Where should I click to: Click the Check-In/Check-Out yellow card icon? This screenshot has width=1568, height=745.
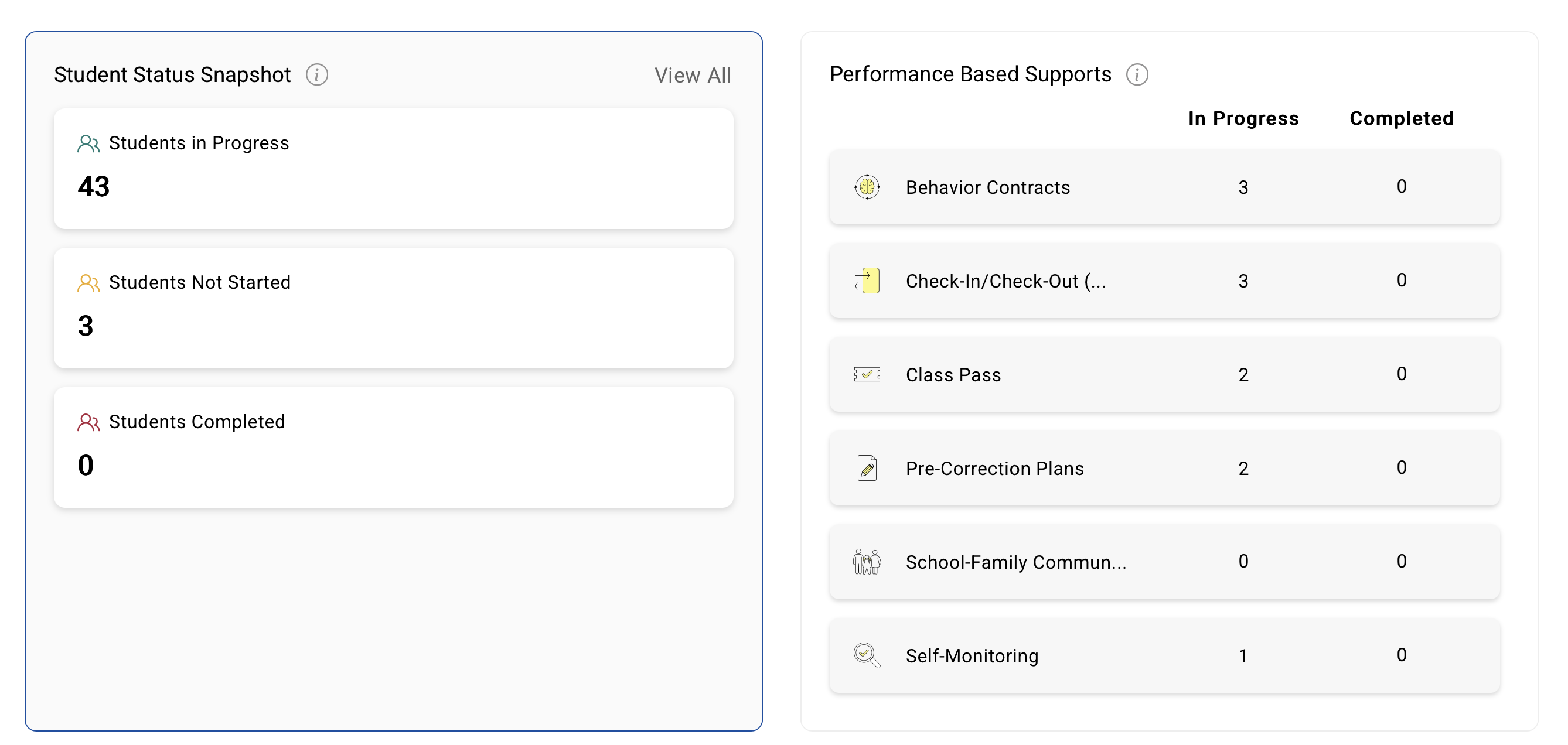(867, 281)
